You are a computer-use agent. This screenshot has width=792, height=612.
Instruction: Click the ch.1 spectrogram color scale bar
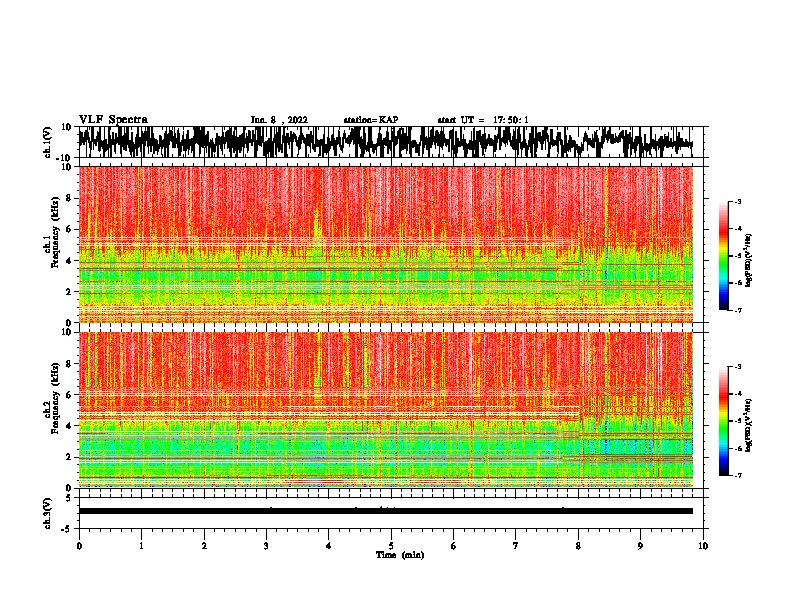[x=724, y=256]
